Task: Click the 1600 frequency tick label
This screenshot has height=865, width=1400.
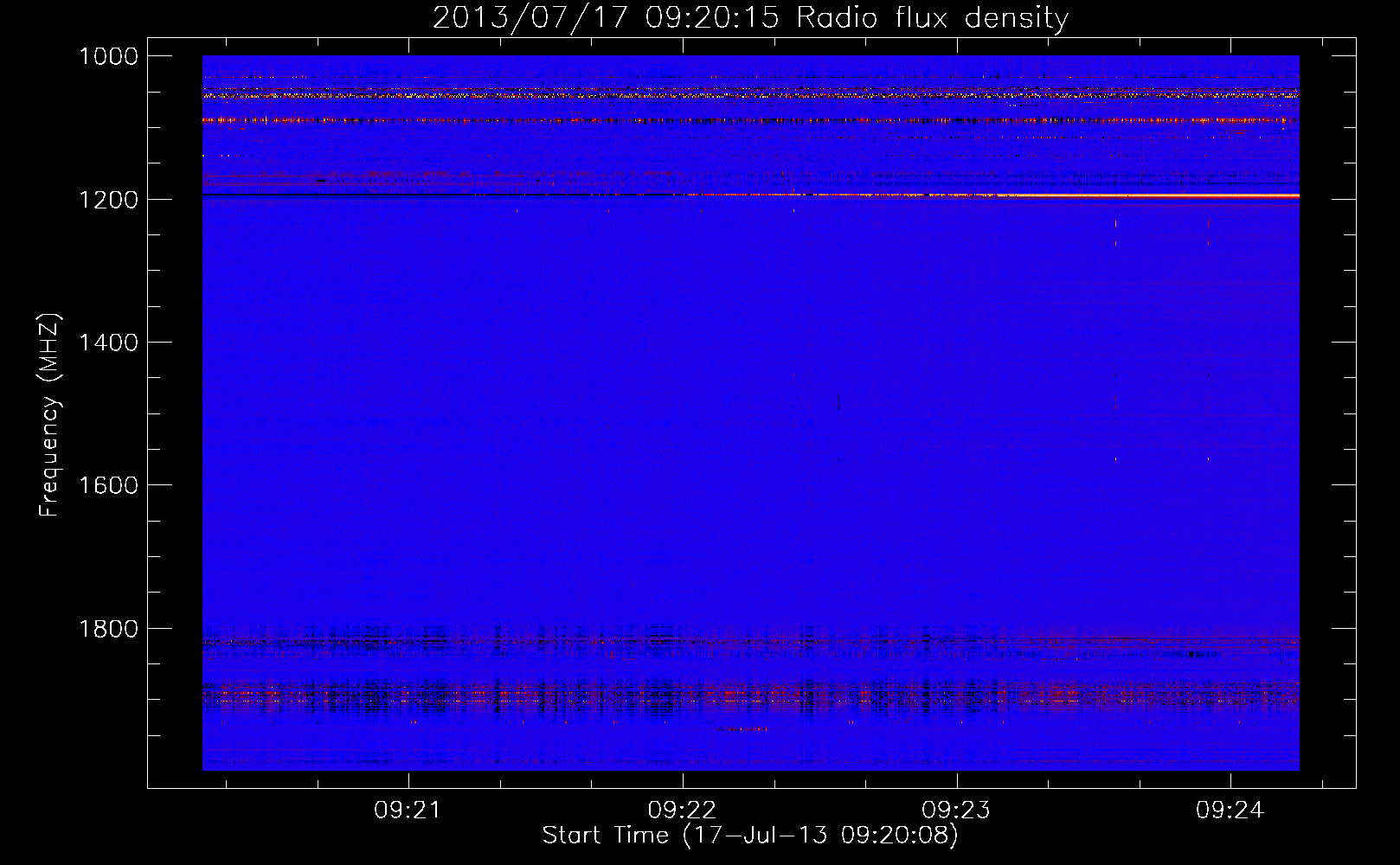Action: click(108, 485)
